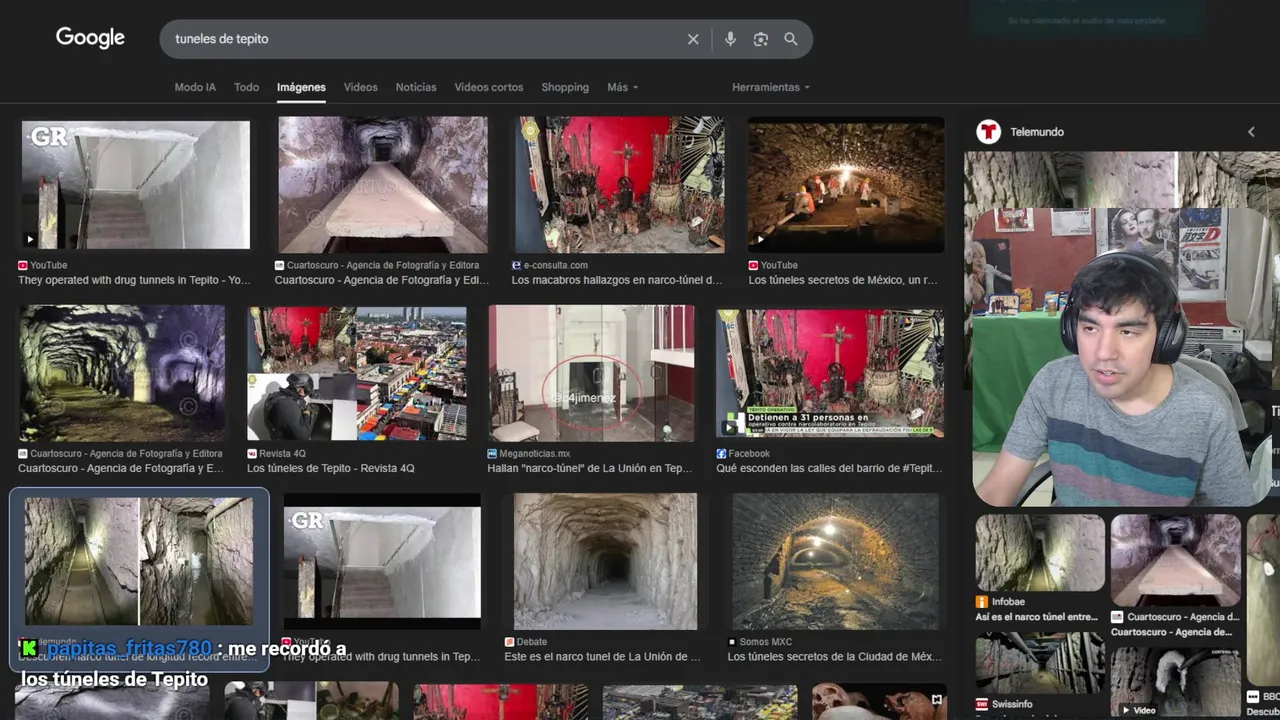Click 'Este es el narco tunel de La Unión' link

[603, 657]
